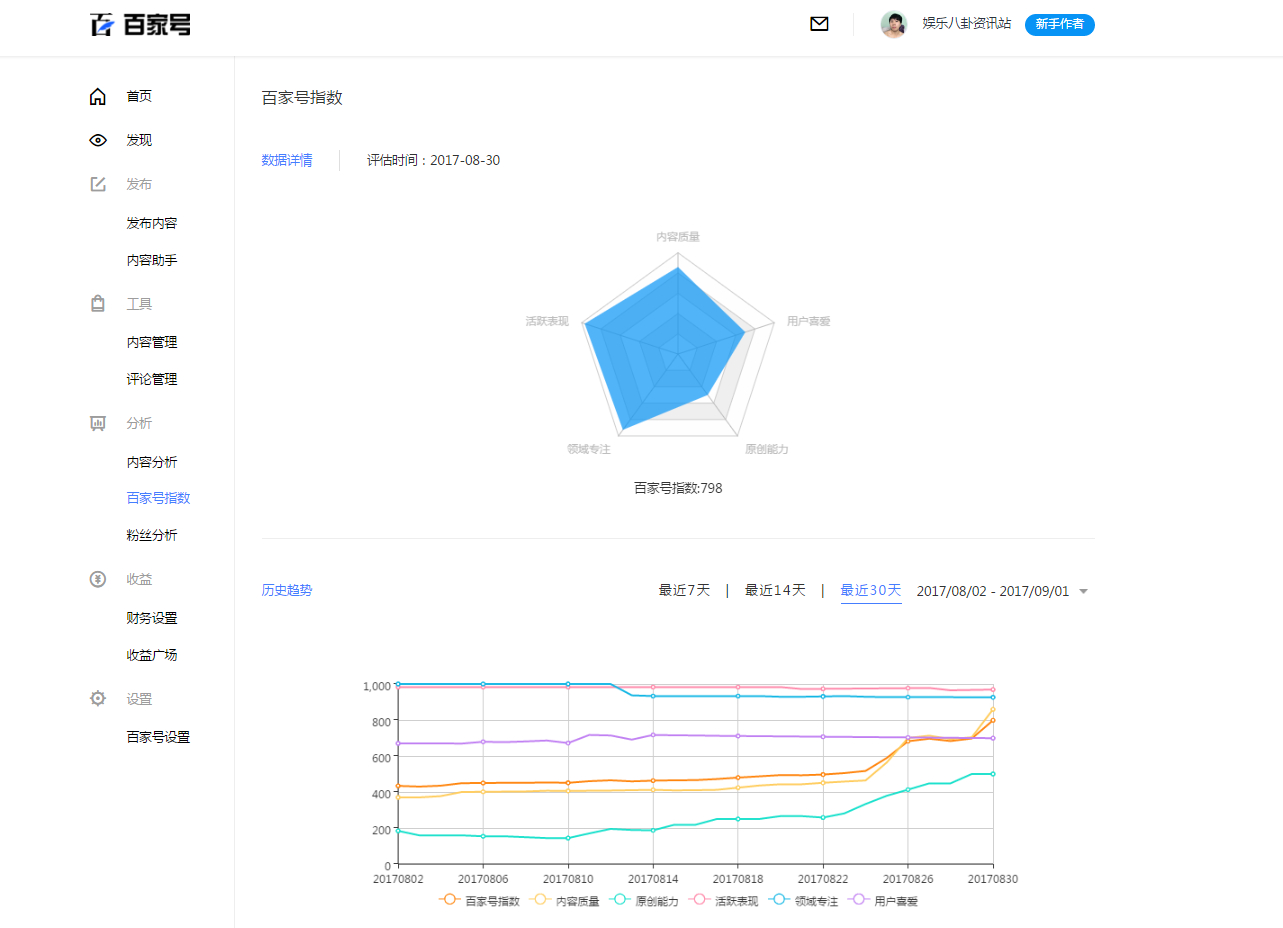Open 发布内容 in the sidebar
The image size is (1283, 928).
[x=152, y=223]
